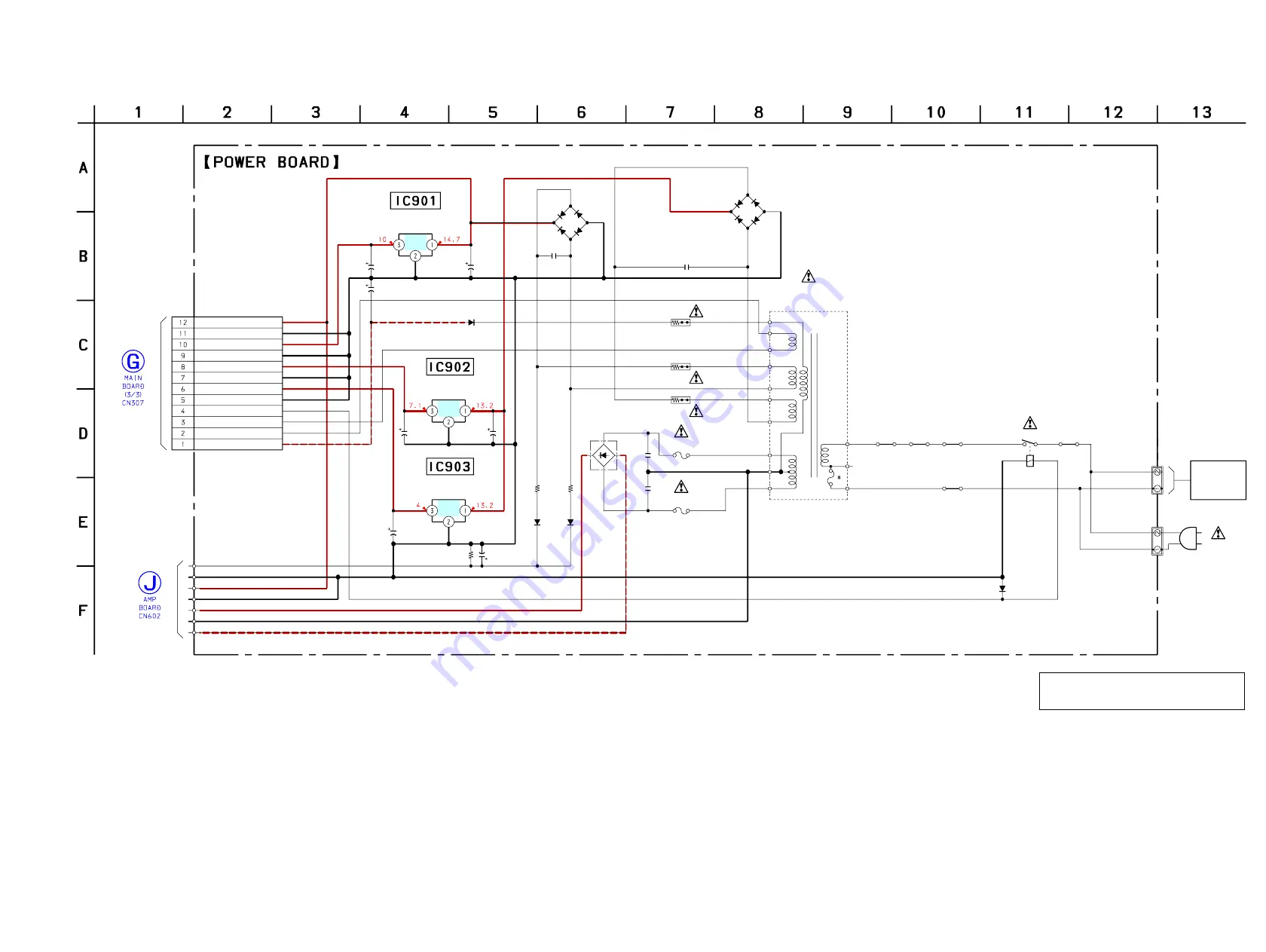Click the row D grid label
1266x952 pixels.
point(84,433)
